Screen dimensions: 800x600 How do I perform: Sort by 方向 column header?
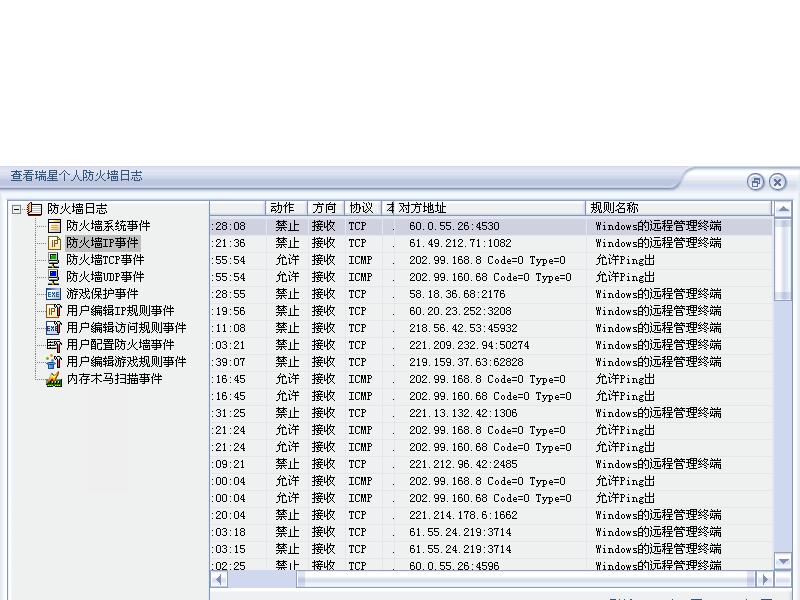326,208
